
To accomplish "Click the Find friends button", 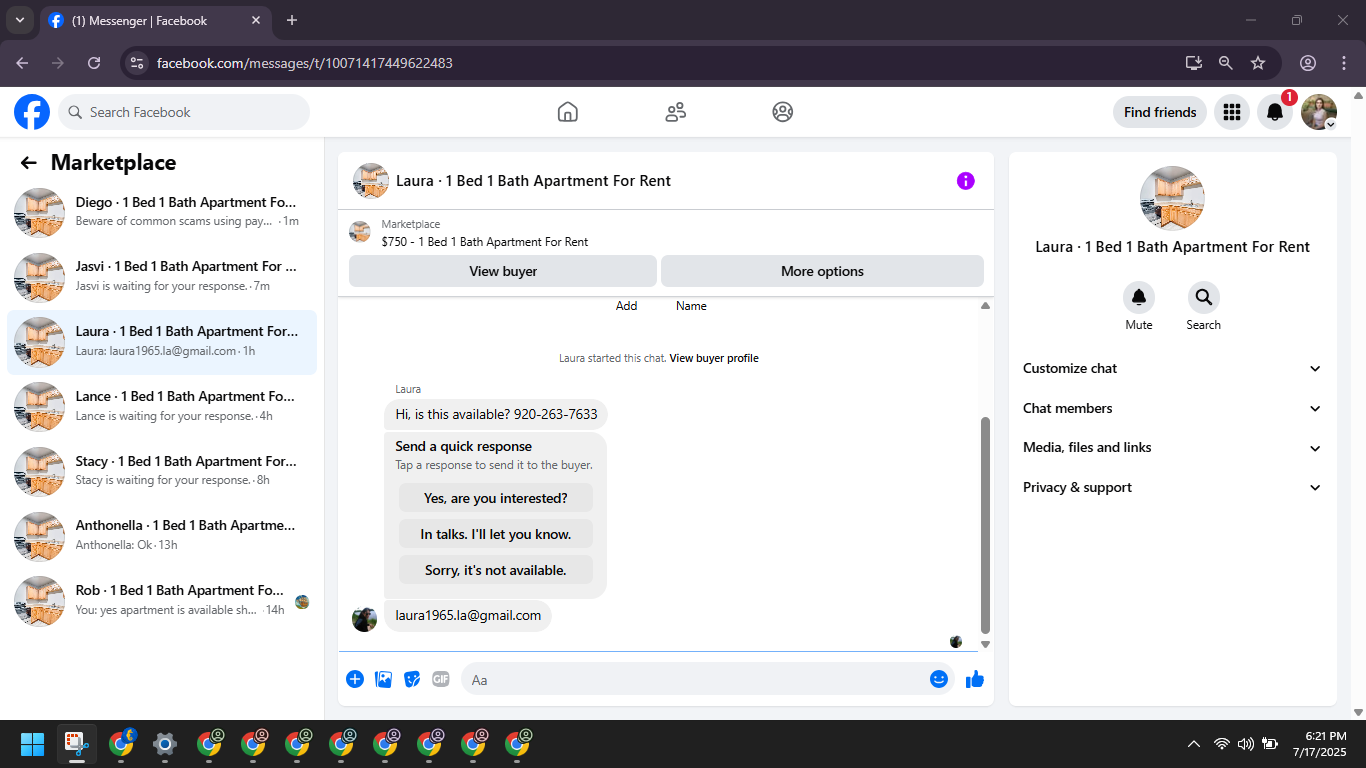I will 1160,112.
